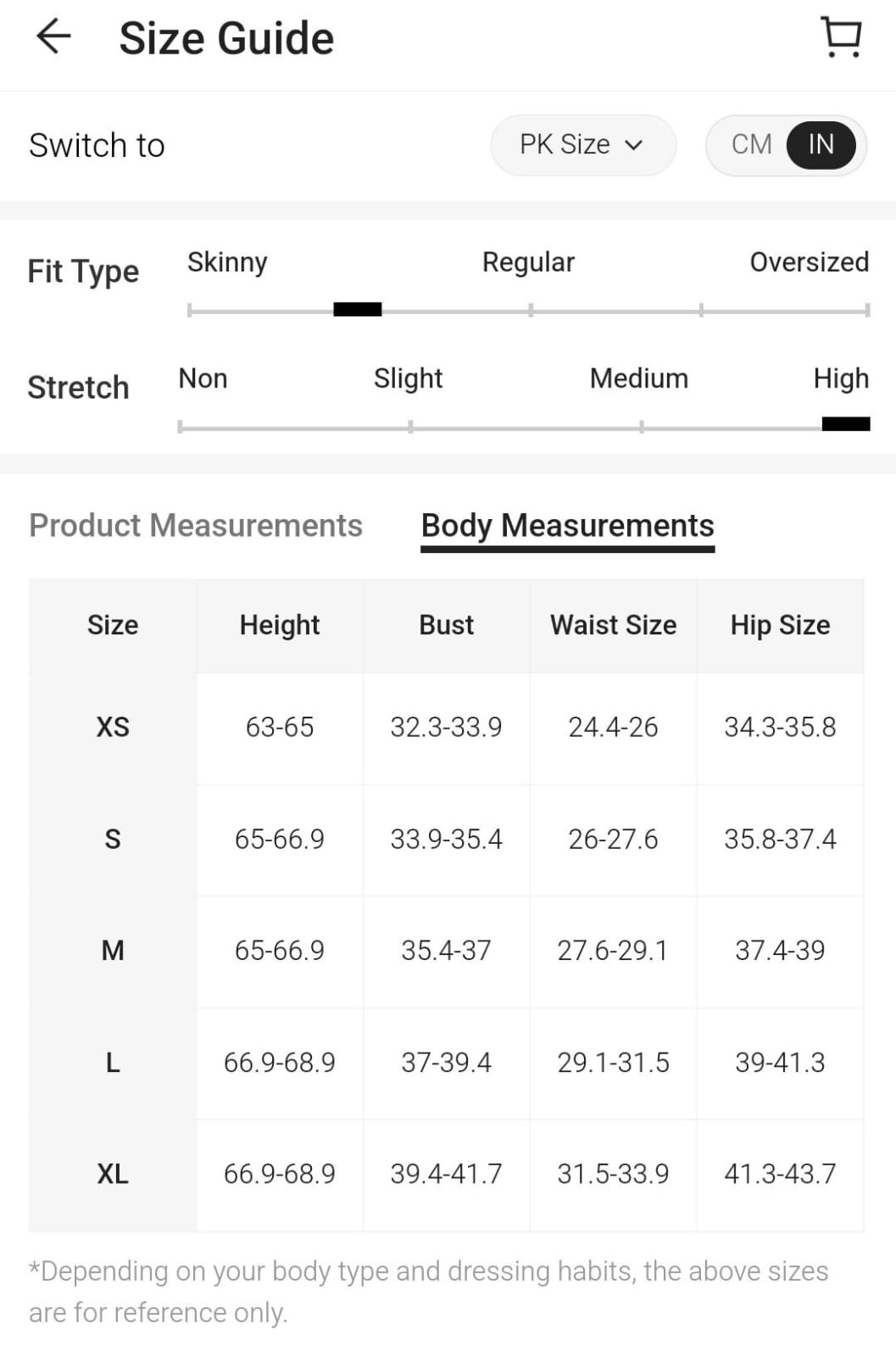This screenshot has height=1357, width=896.
Task: Click the Height column header
Action: pyautogui.click(x=280, y=626)
